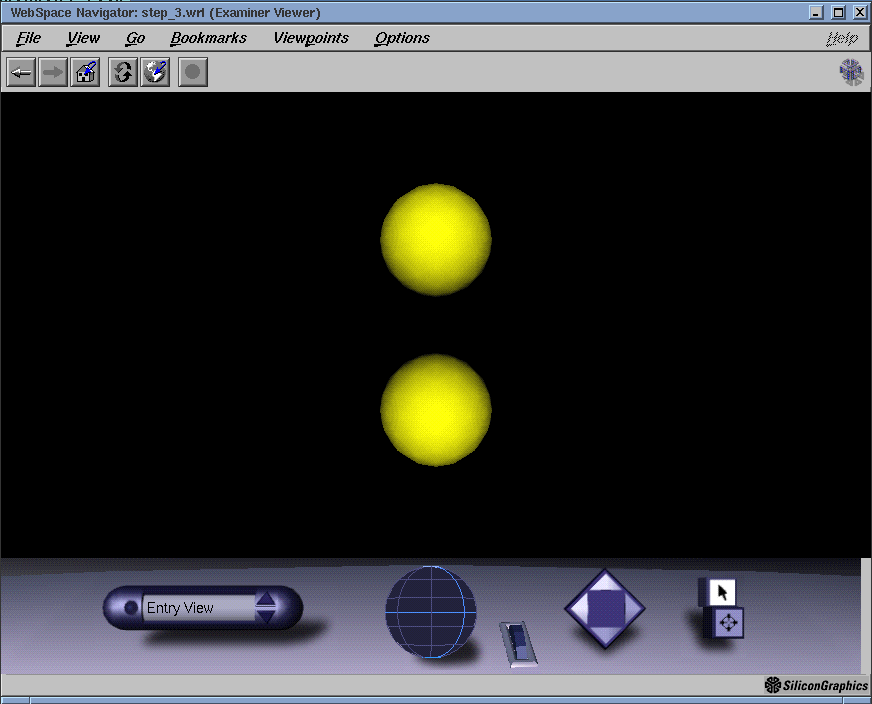The image size is (872, 704).
Task: Close the WebSpace Navigator window
Action: [x=860, y=12]
